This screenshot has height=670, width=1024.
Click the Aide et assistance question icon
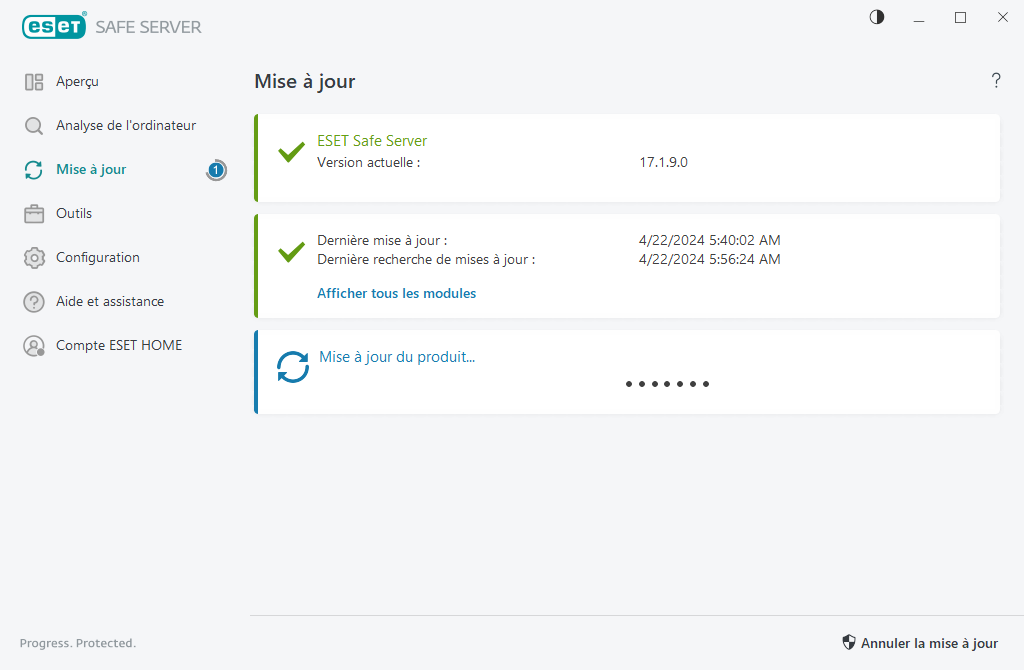pos(34,302)
